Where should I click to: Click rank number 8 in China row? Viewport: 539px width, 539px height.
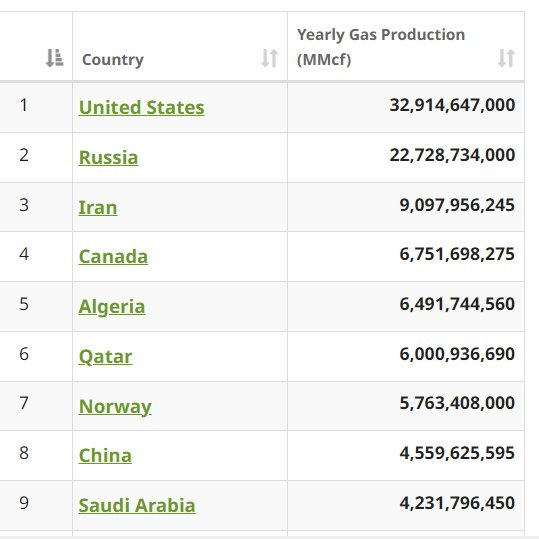click(x=24, y=453)
